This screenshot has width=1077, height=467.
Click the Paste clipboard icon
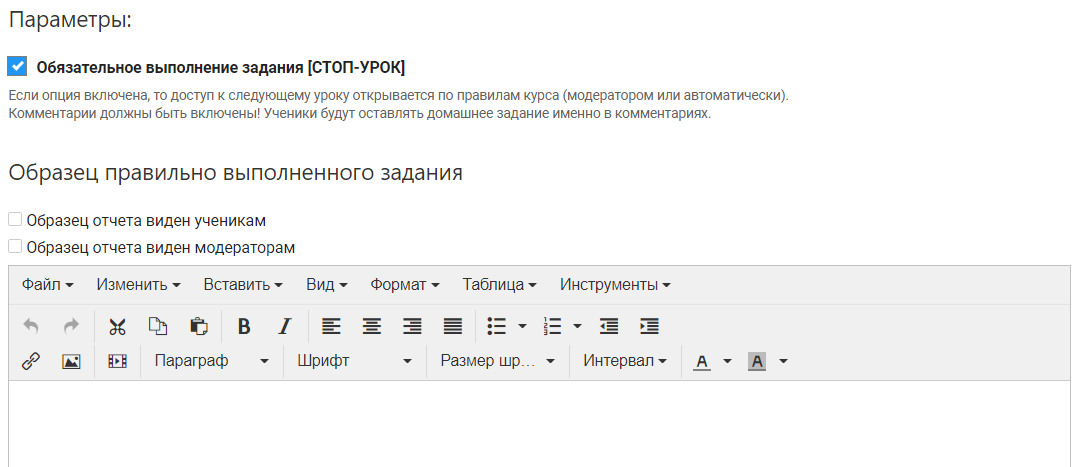(x=199, y=326)
